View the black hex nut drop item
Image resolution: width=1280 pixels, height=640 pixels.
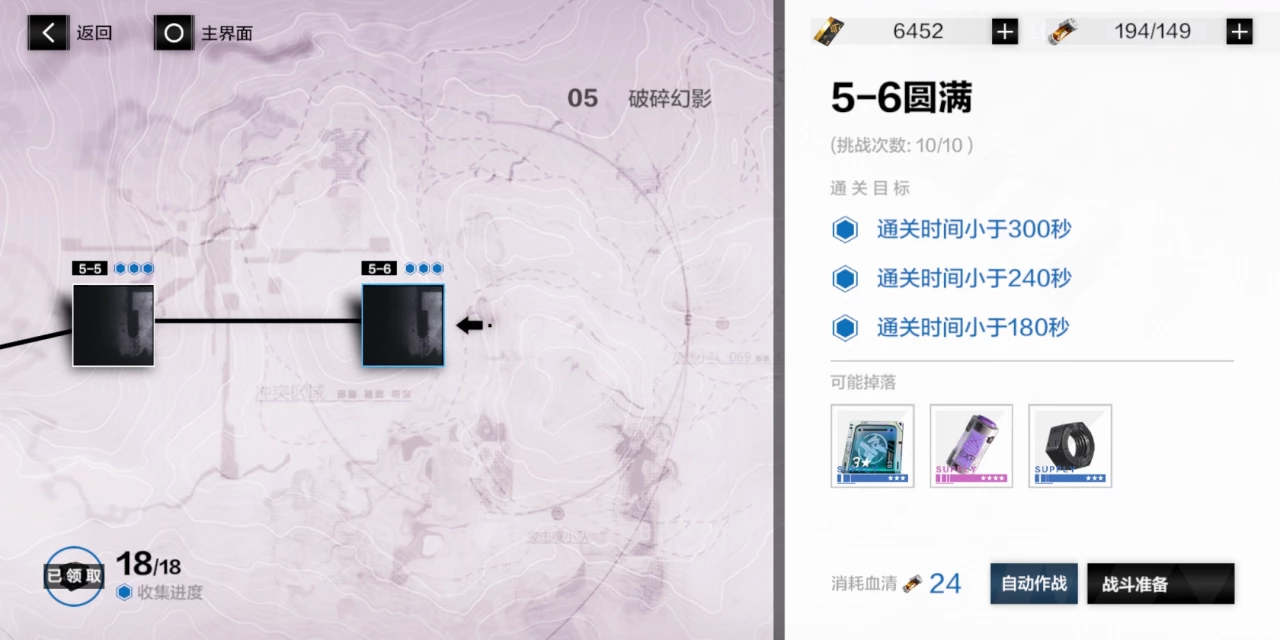point(1070,446)
